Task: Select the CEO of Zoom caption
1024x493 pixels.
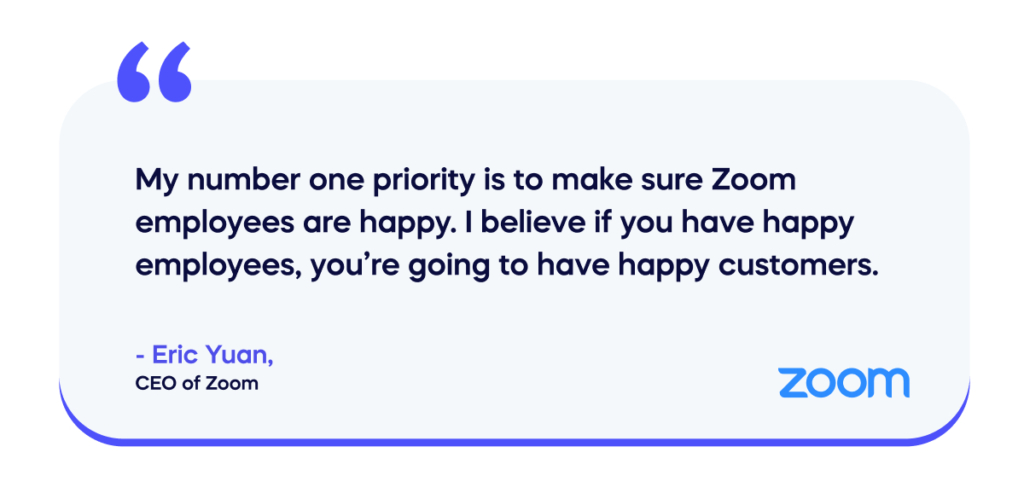Action: tap(197, 383)
